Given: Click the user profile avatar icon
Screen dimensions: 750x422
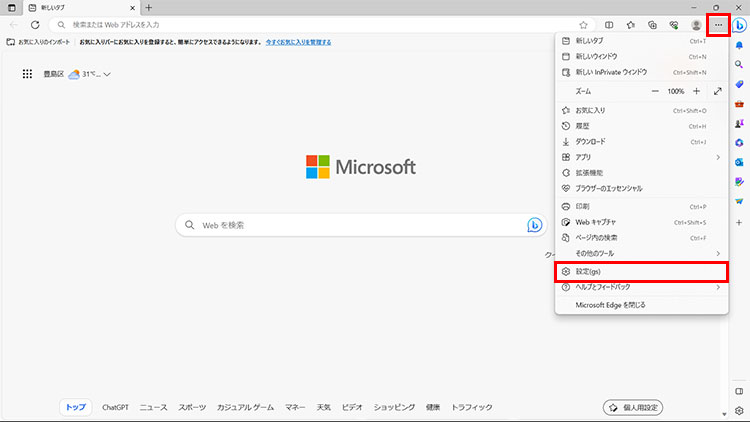Looking at the screenshot, I should click(x=696, y=24).
